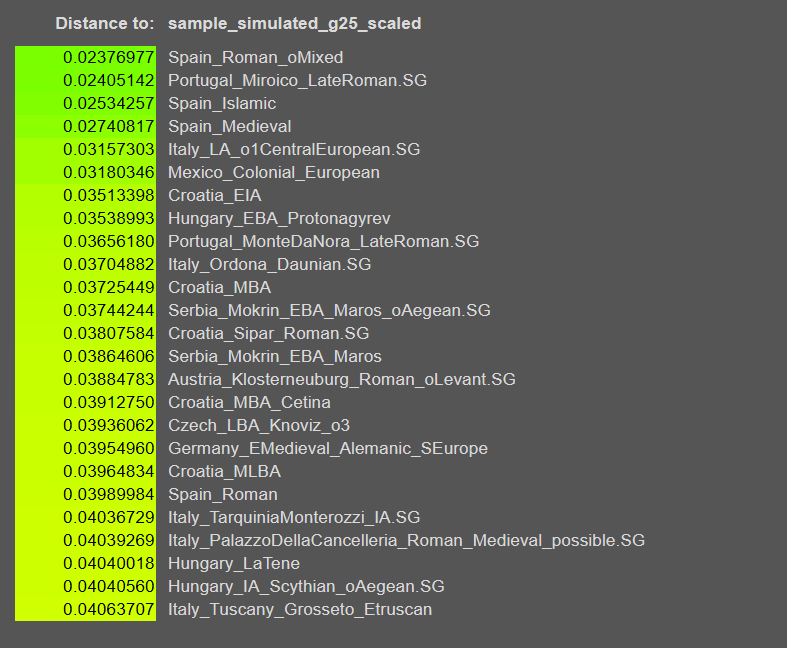Select Hungary_EBA_Protonagyrev population

279,219
